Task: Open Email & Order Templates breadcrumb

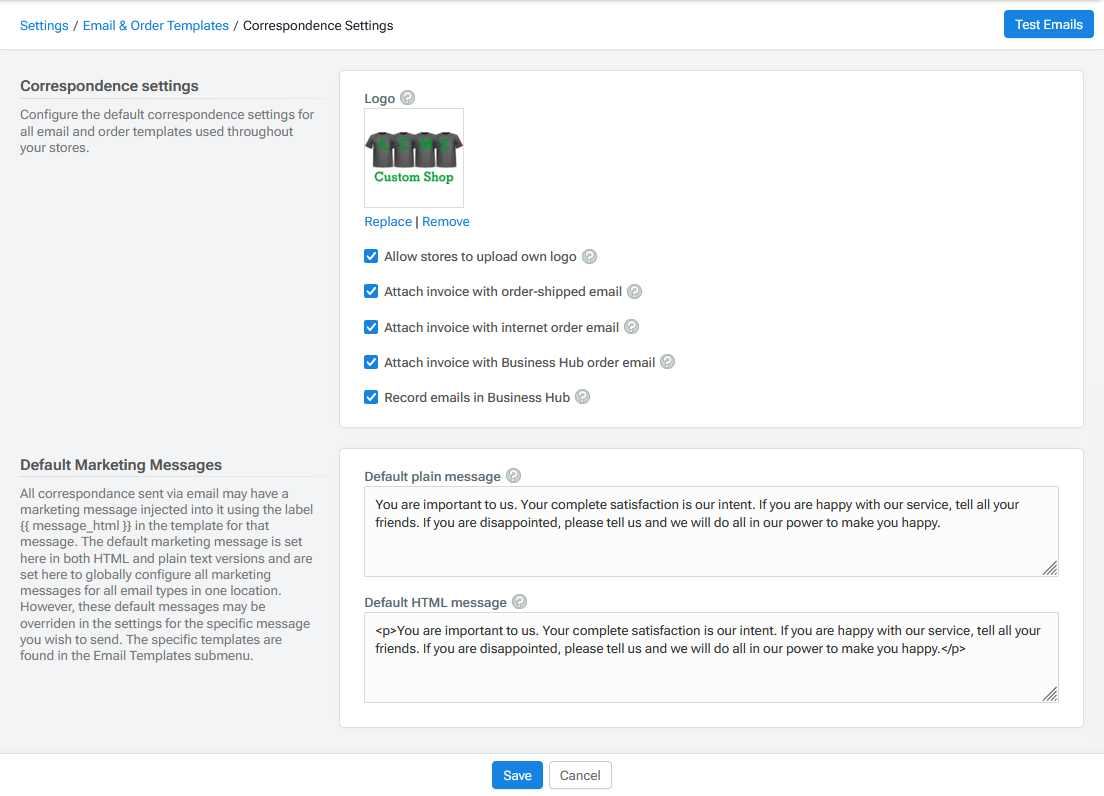Action: point(156,26)
